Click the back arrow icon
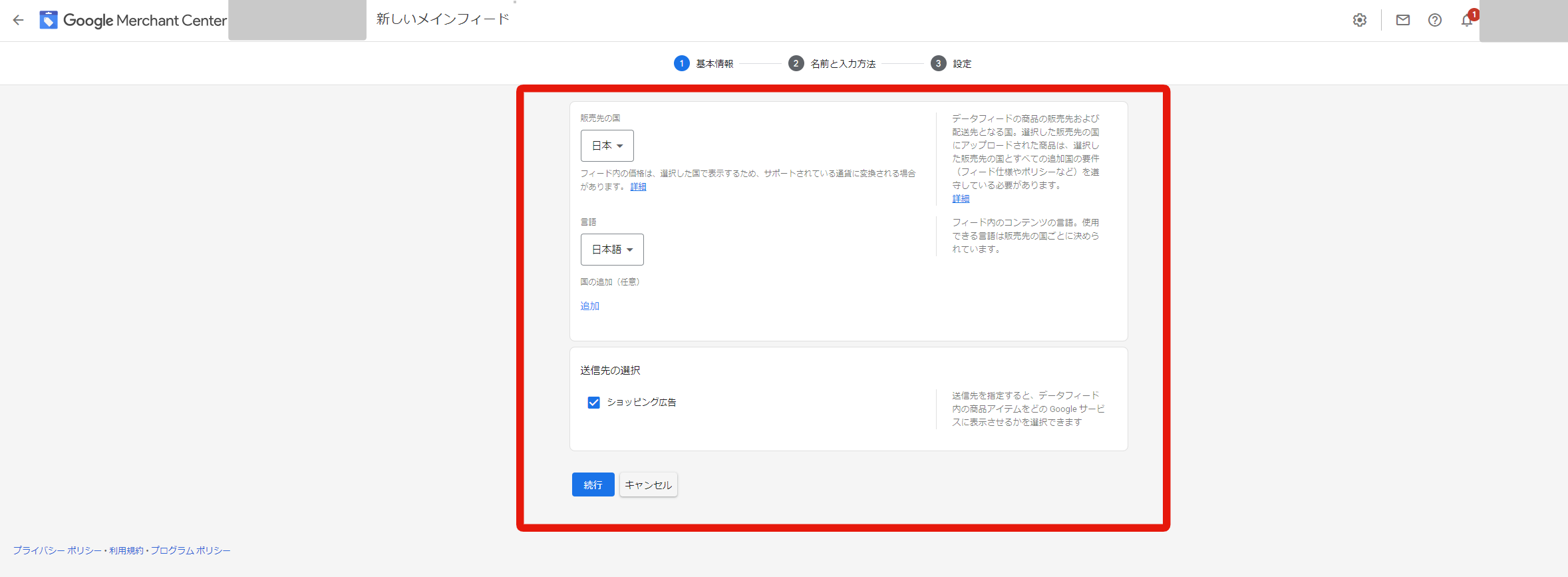Screen dimensions: 1568x577 [x=19, y=20]
